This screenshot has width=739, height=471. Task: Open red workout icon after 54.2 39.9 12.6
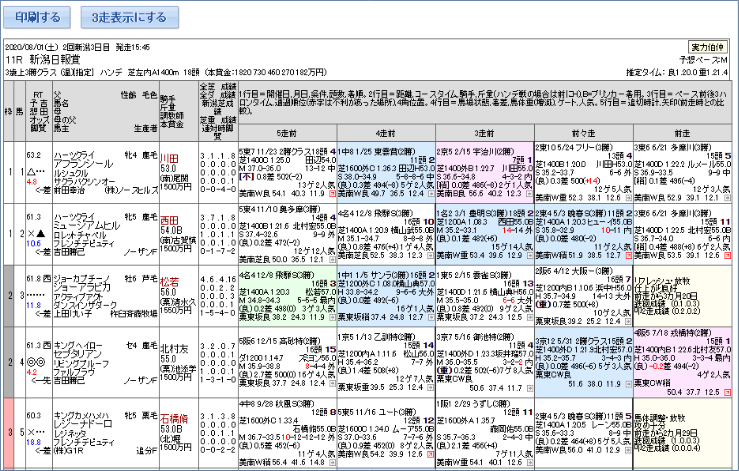(431, 454)
